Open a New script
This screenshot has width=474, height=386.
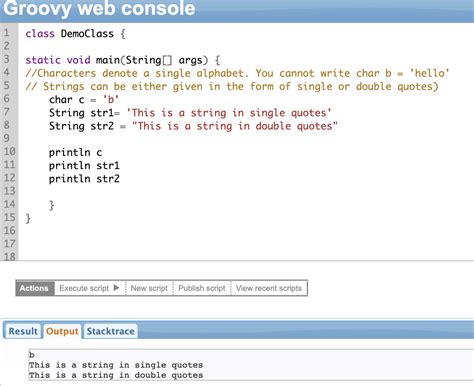pyautogui.click(x=149, y=288)
